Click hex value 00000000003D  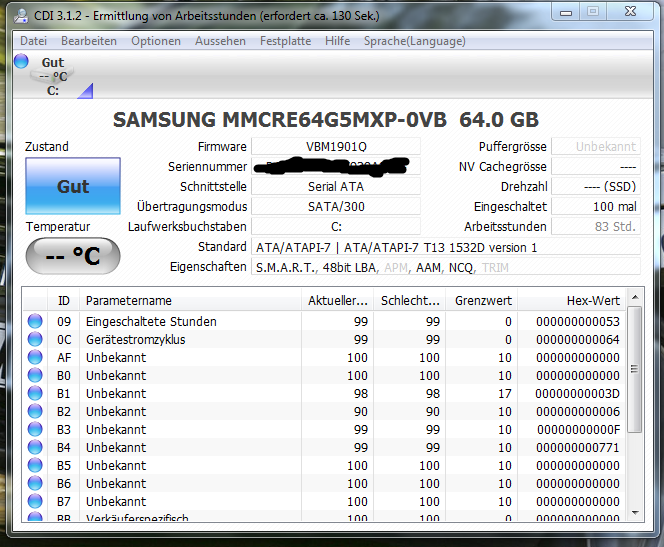(x=578, y=394)
